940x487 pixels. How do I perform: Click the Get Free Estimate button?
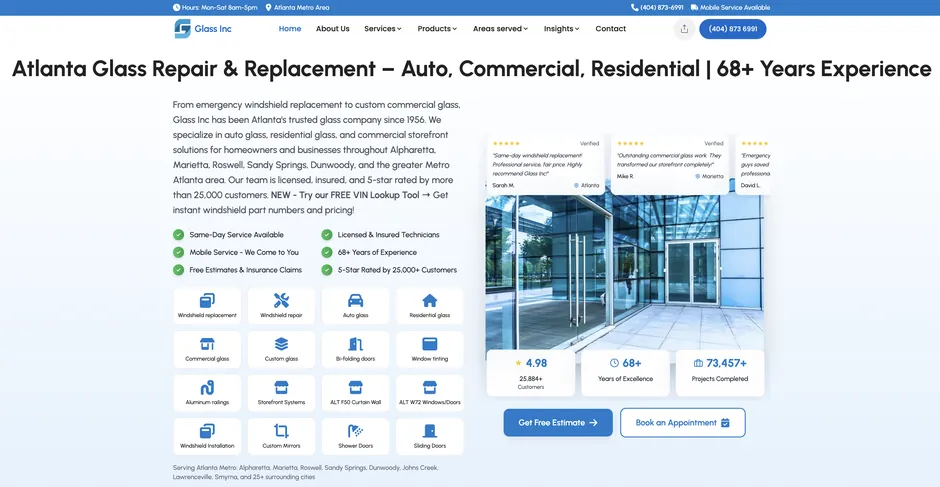(557, 422)
